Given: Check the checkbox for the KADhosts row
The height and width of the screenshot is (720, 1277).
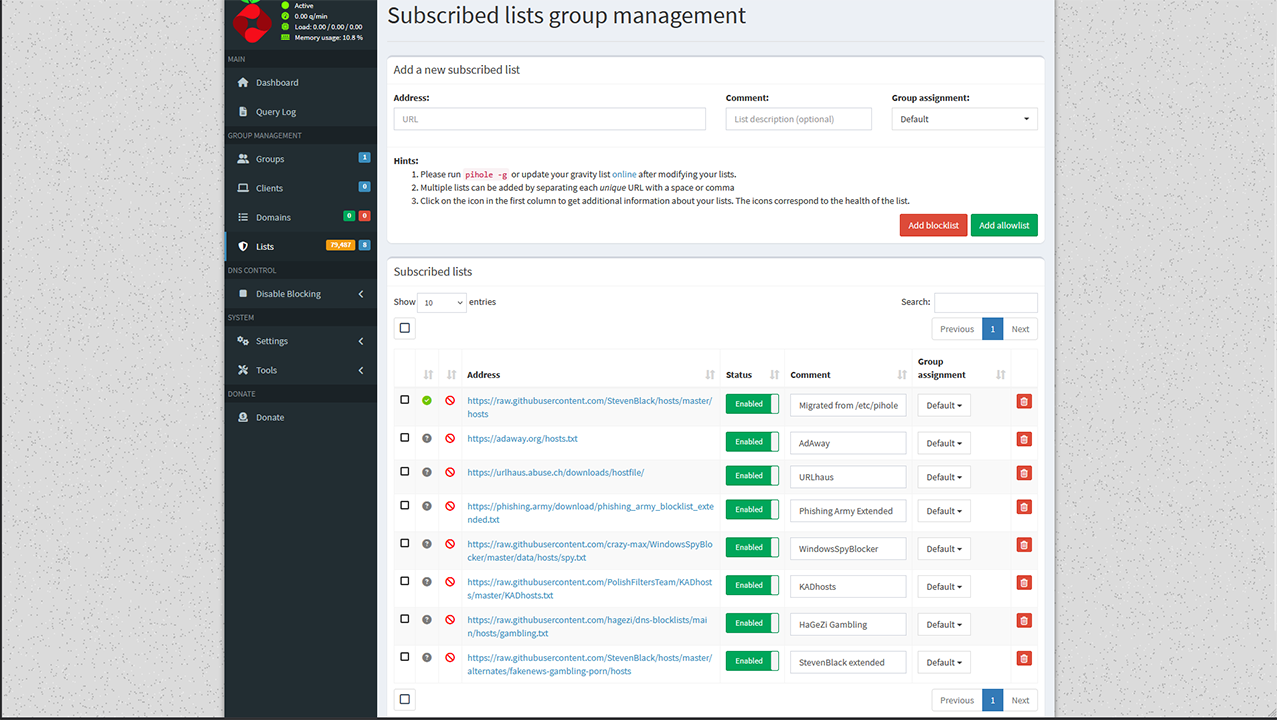Looking at the screenshot, I should tap(405, 581).
